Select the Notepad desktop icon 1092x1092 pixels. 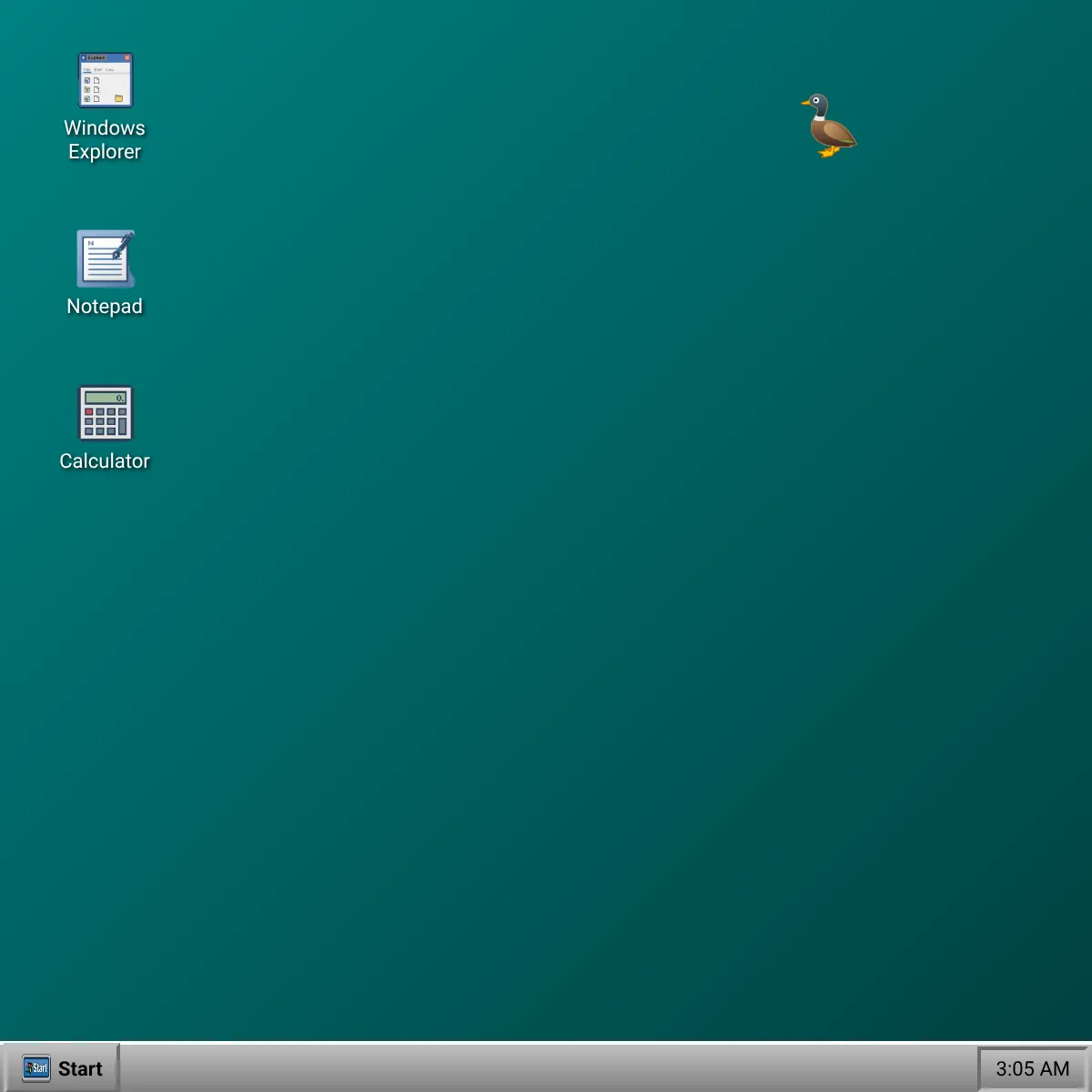pos(105,258)
